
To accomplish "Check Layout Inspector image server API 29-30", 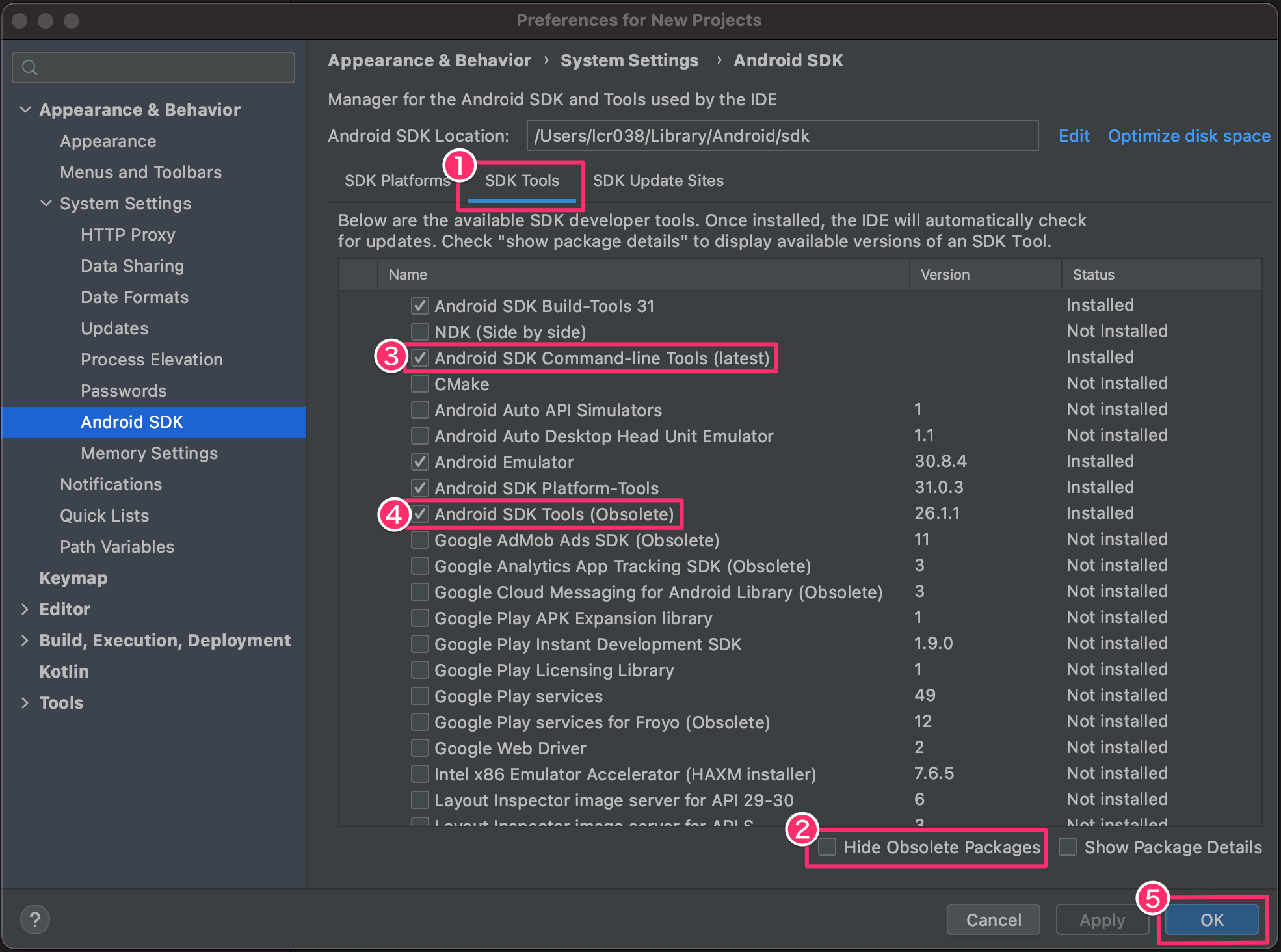I will tap(420, 800).
